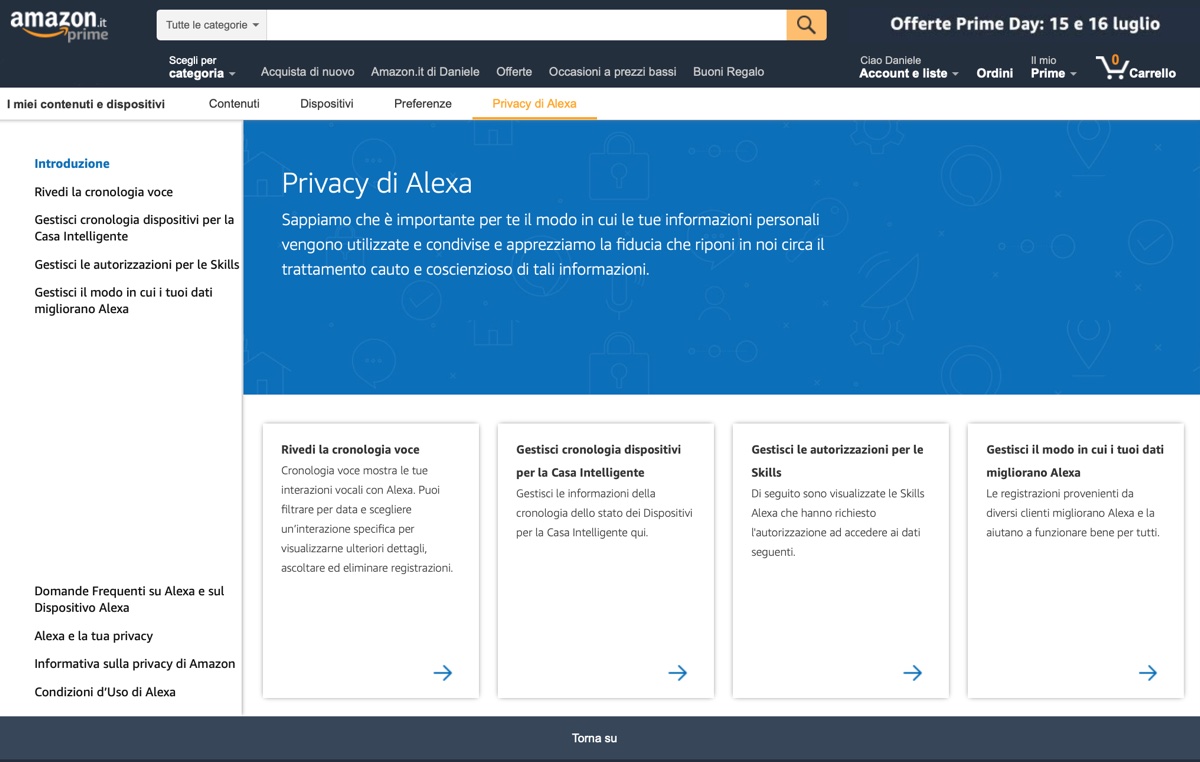Viewport: 1200px width, 762px height.
Task: Open Ordini in the header
Action: tap(994, 73)
